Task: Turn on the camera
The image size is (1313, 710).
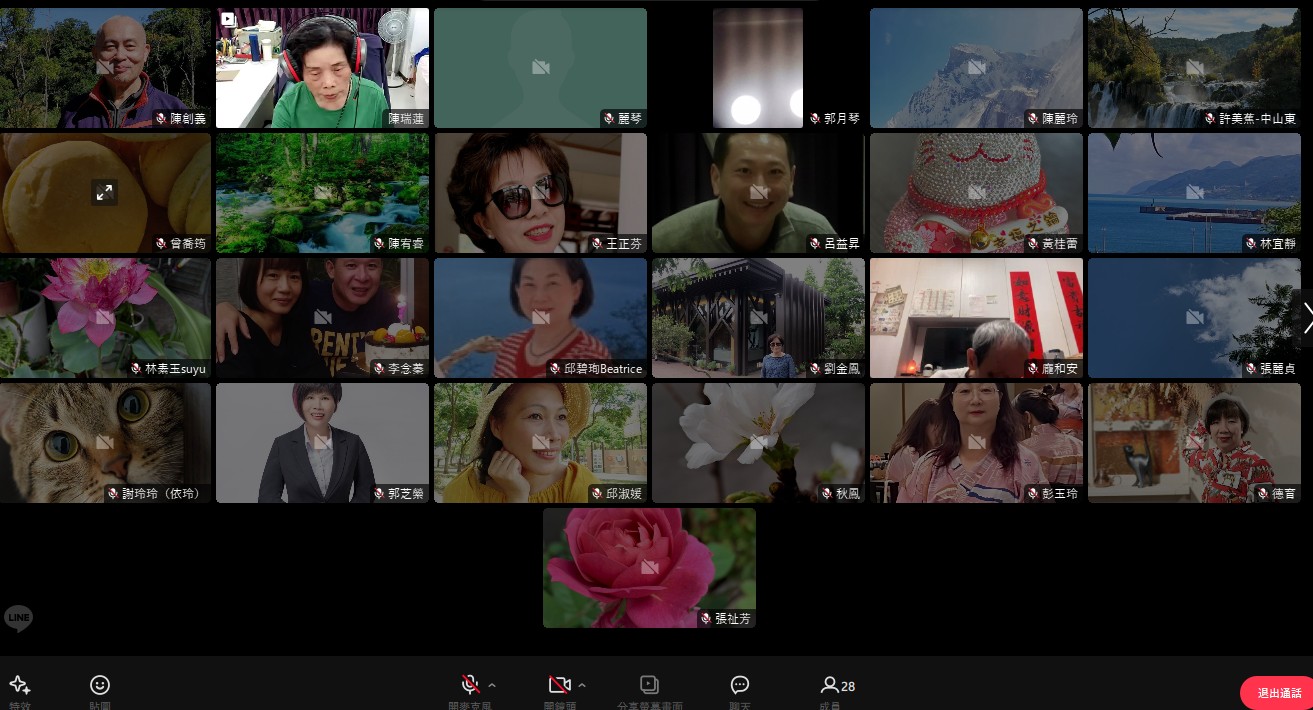Action: point(559,685)
